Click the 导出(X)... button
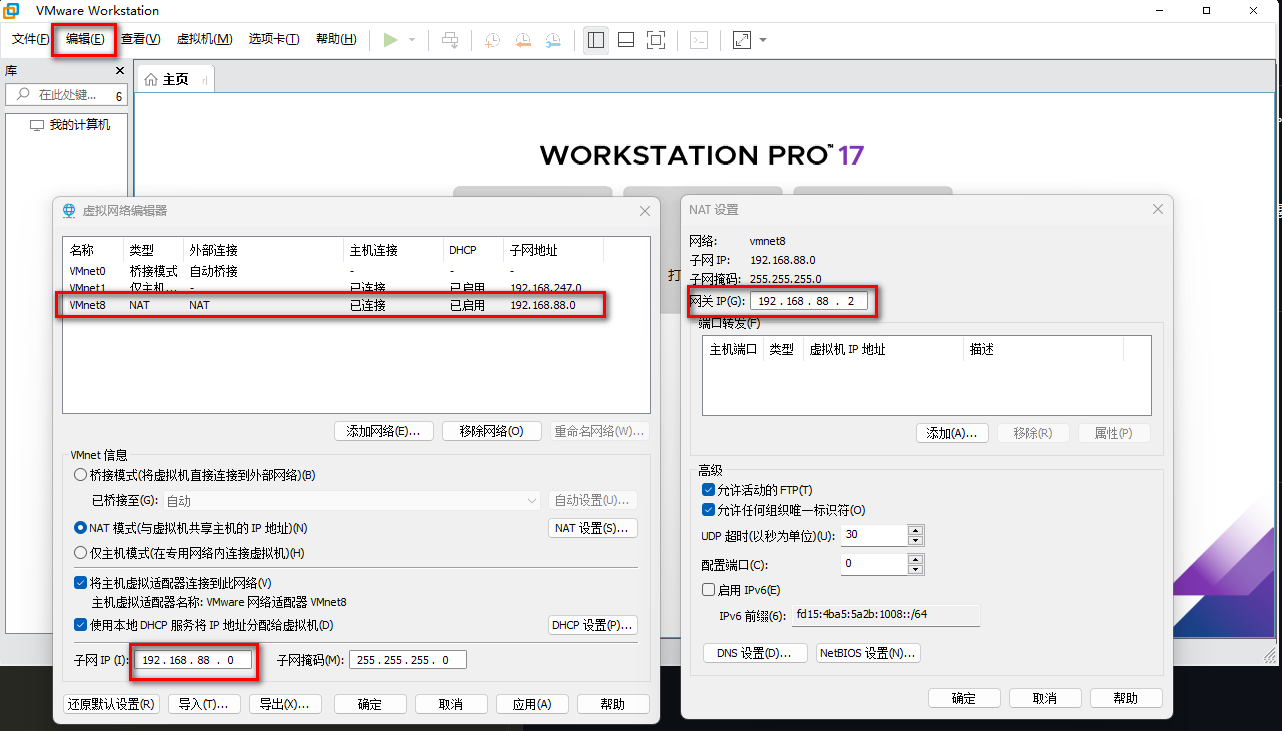Viewport: 1282px width, 731px height. click(x=285, y=704)
